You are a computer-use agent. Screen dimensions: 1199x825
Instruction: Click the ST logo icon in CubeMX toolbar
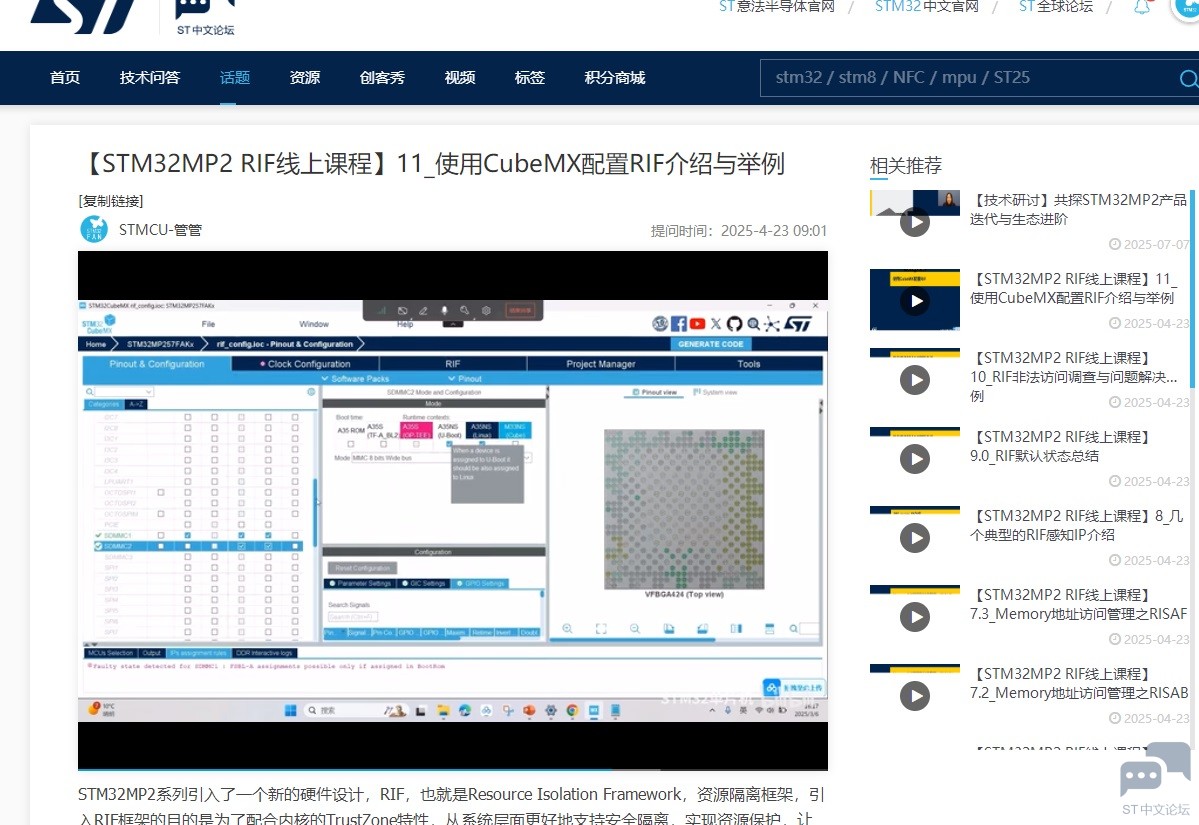click(x=798, y=324)
